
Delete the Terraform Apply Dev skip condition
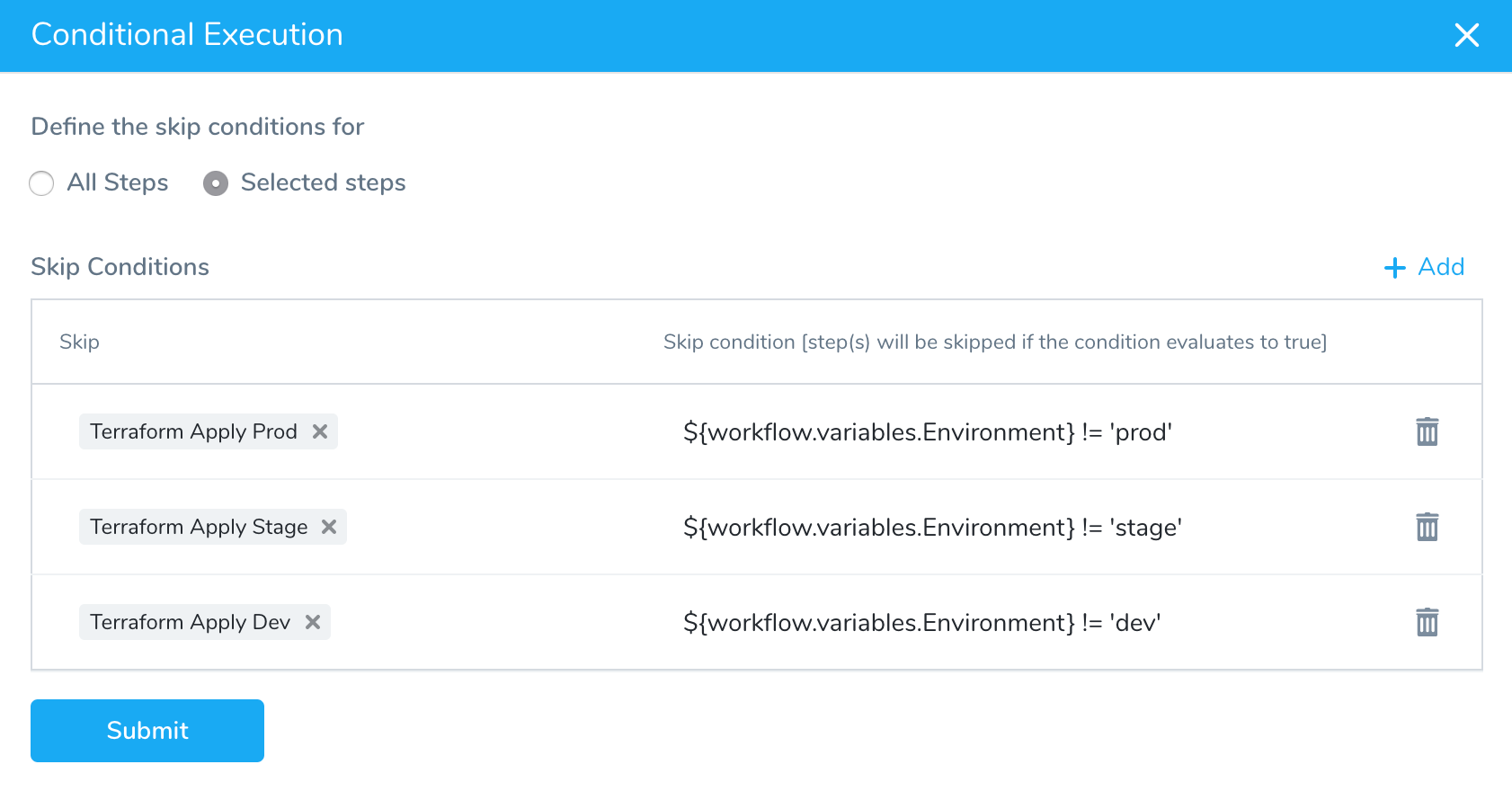[x=1428, y=622]
